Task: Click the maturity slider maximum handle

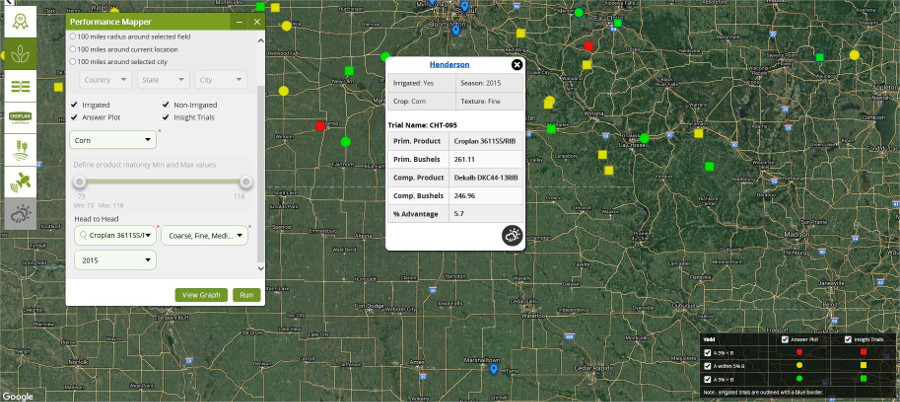Action: click(x=246, y=182)
